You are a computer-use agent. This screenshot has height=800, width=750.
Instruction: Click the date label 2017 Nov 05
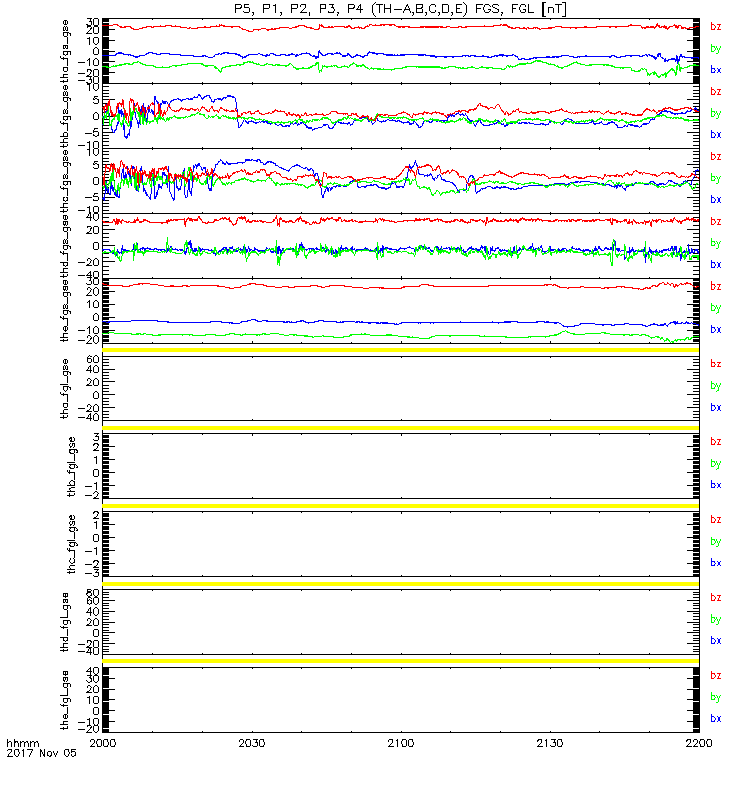(x=41, y=753)
